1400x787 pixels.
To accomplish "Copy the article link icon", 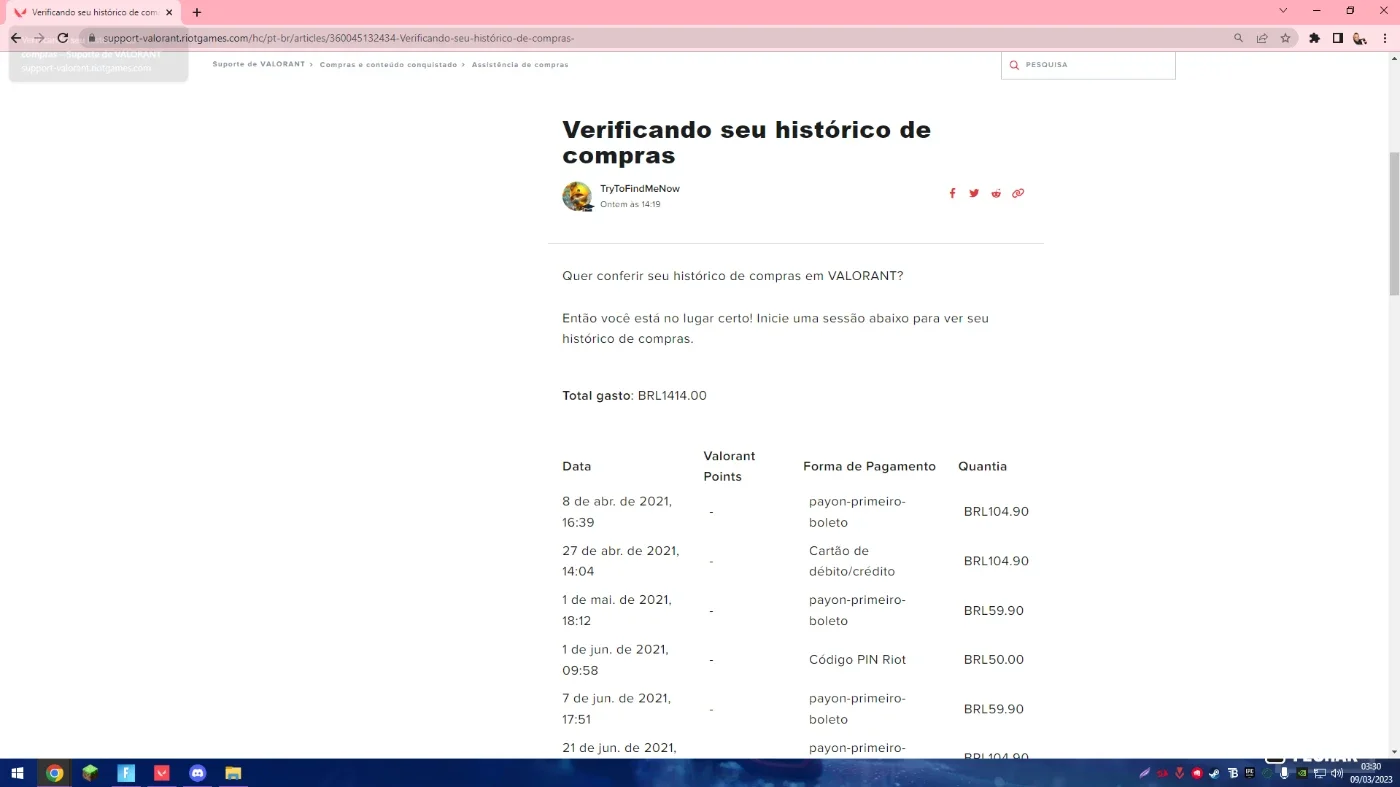I will 1018,193.
